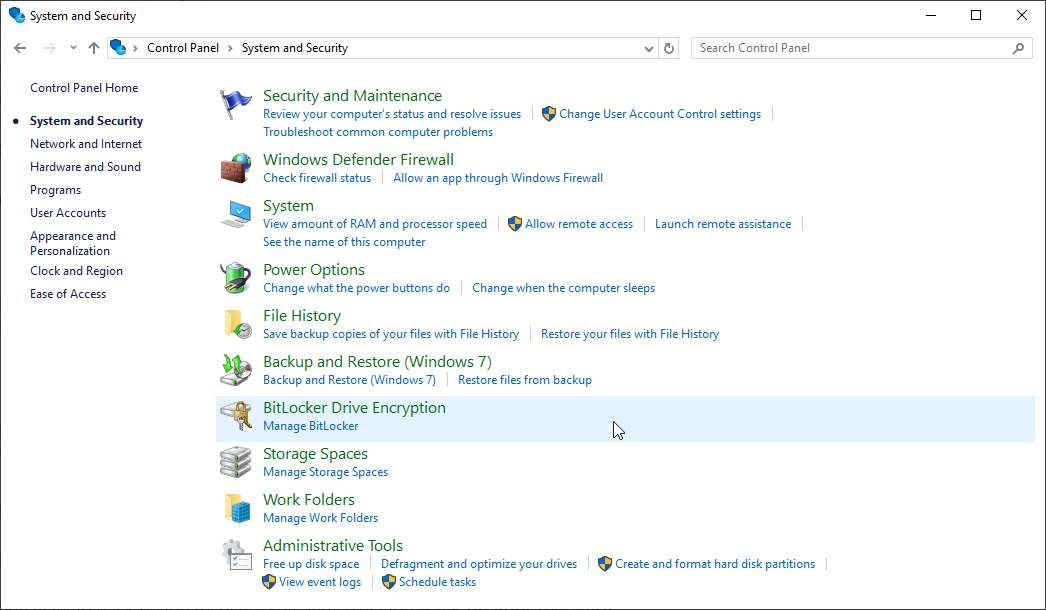Click the Restore files from backup link
The image size is (1046, 610).
(525, 379)
